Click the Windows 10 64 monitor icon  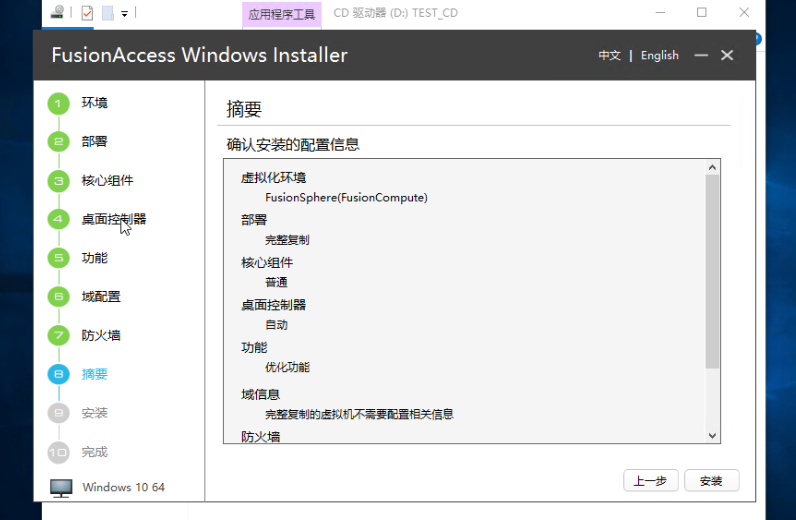click(62, 488)
